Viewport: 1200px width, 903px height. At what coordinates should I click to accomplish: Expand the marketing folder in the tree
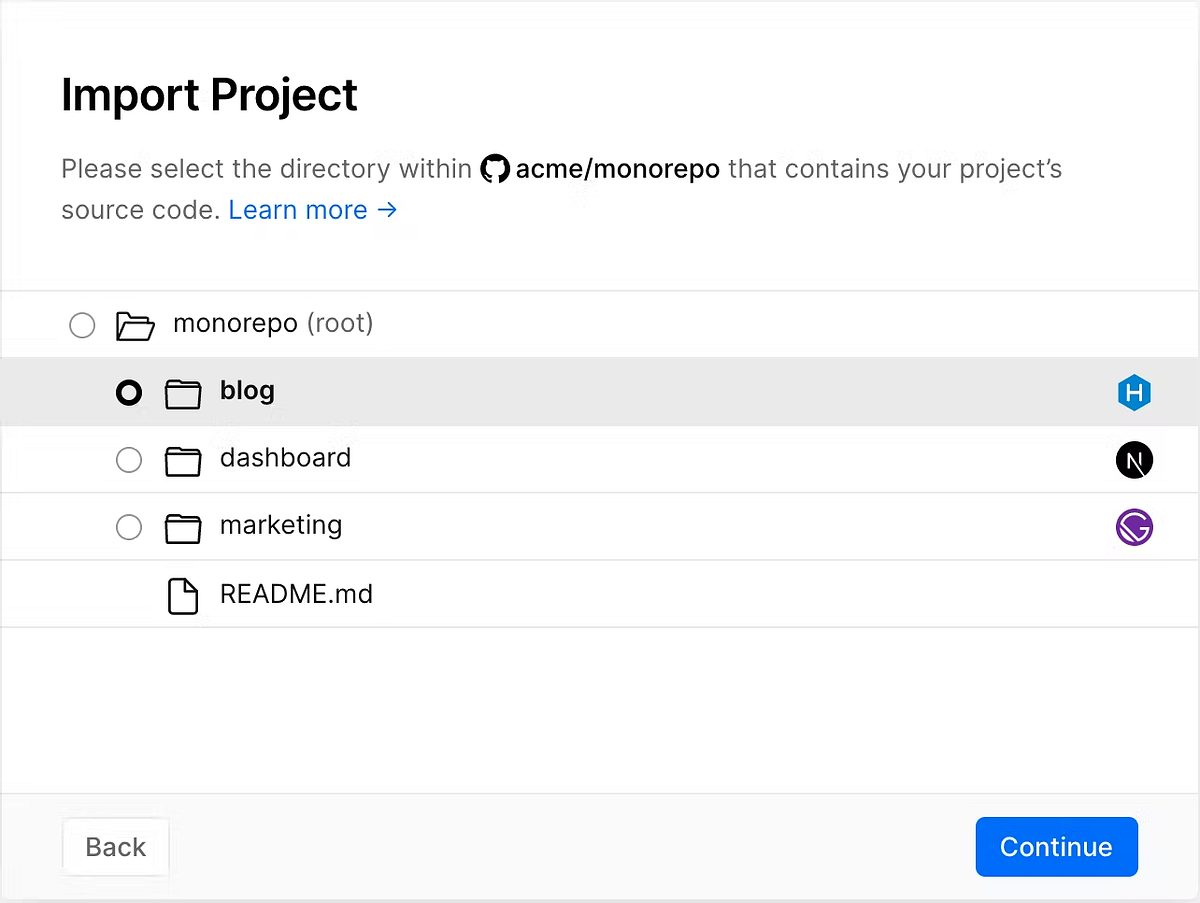[281, 525]
